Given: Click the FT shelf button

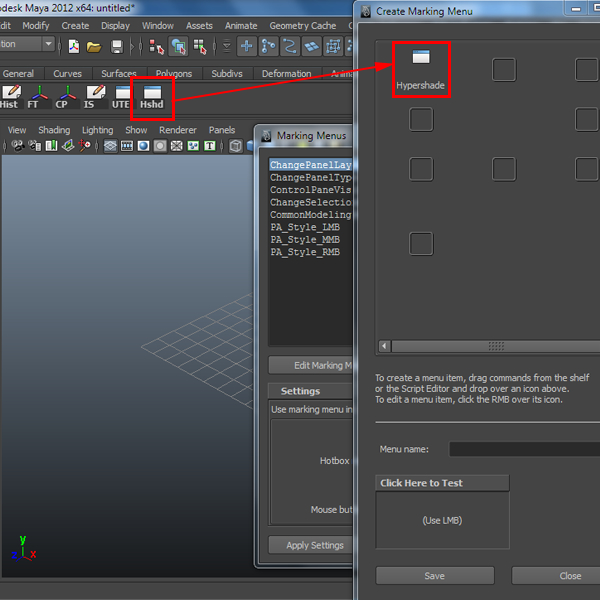Looking at the screenshot, I should click(x=38, y=96).
